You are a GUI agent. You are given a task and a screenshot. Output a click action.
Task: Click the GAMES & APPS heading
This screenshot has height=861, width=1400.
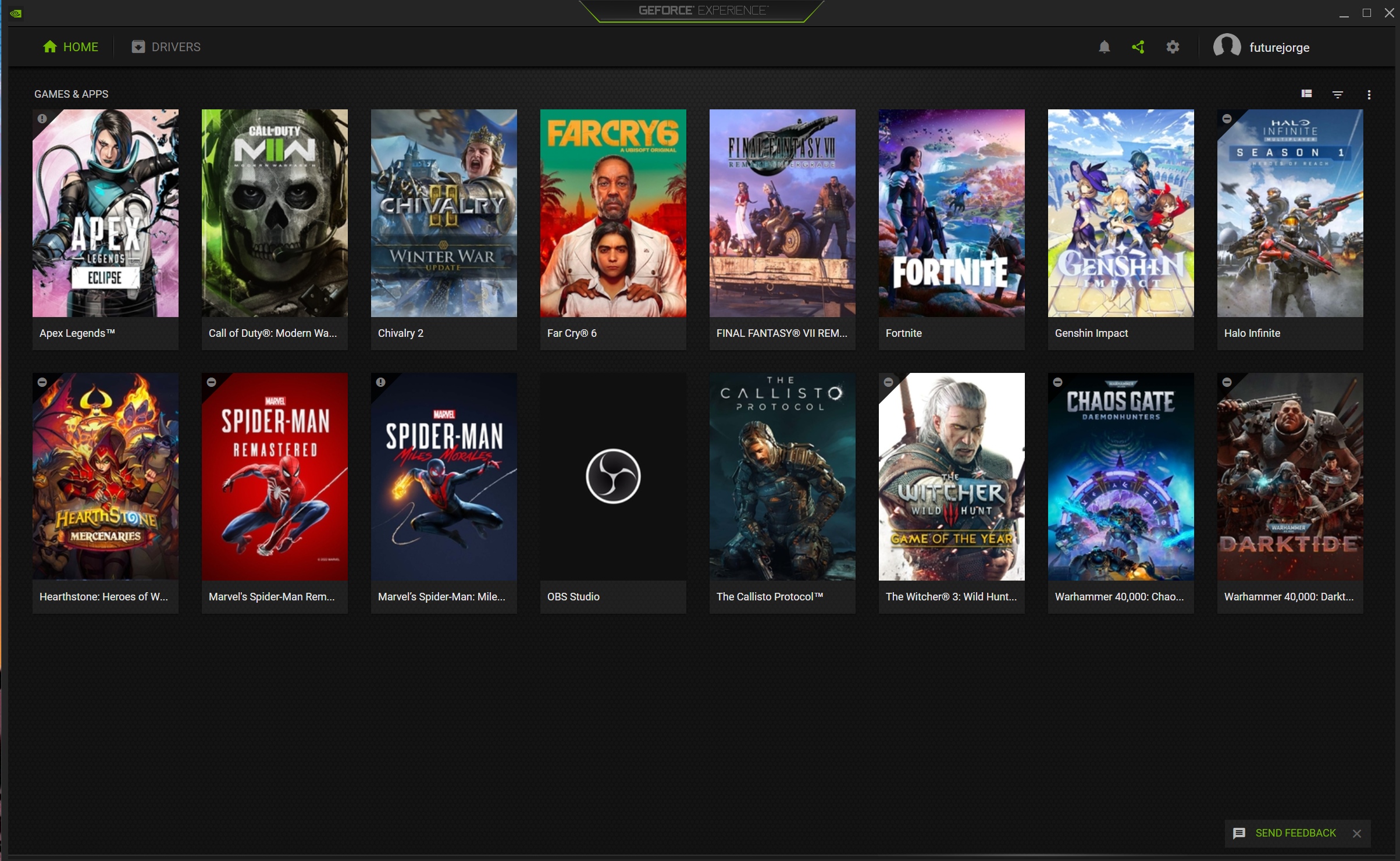click(71, 94)
